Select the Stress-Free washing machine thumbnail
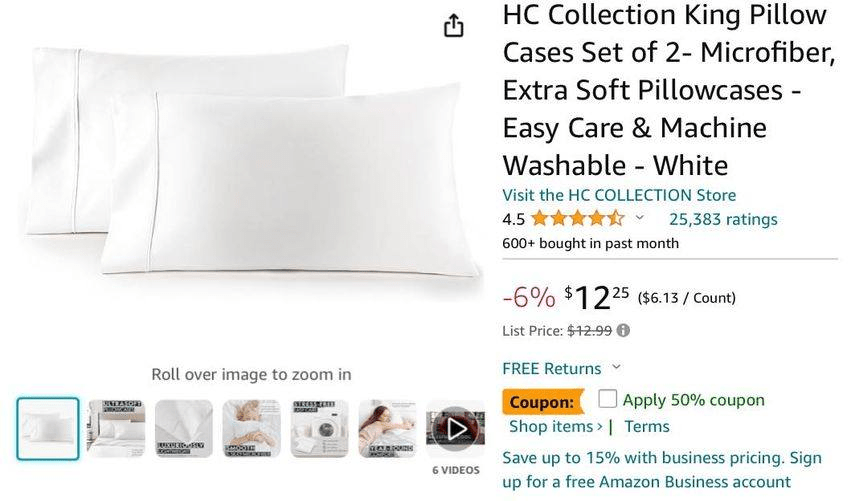The image size is (851, 501). point(320,429)
